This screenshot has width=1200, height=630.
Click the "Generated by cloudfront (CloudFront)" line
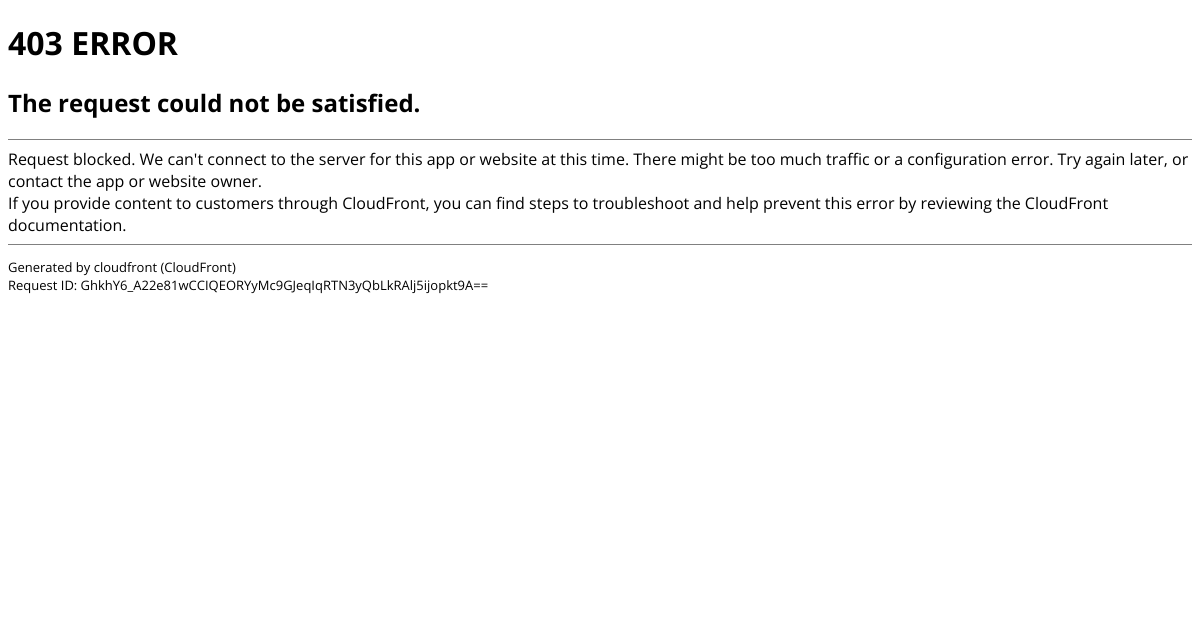click(x=122, y=268)
